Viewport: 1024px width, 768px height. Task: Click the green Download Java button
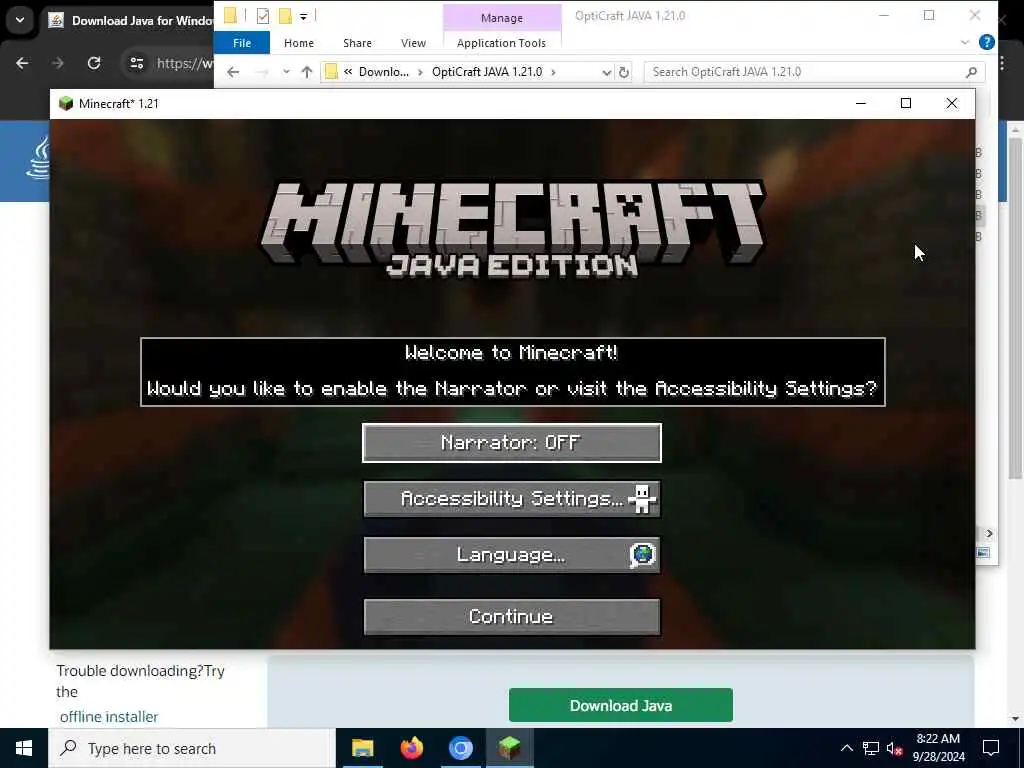click(x=620, y=705)
